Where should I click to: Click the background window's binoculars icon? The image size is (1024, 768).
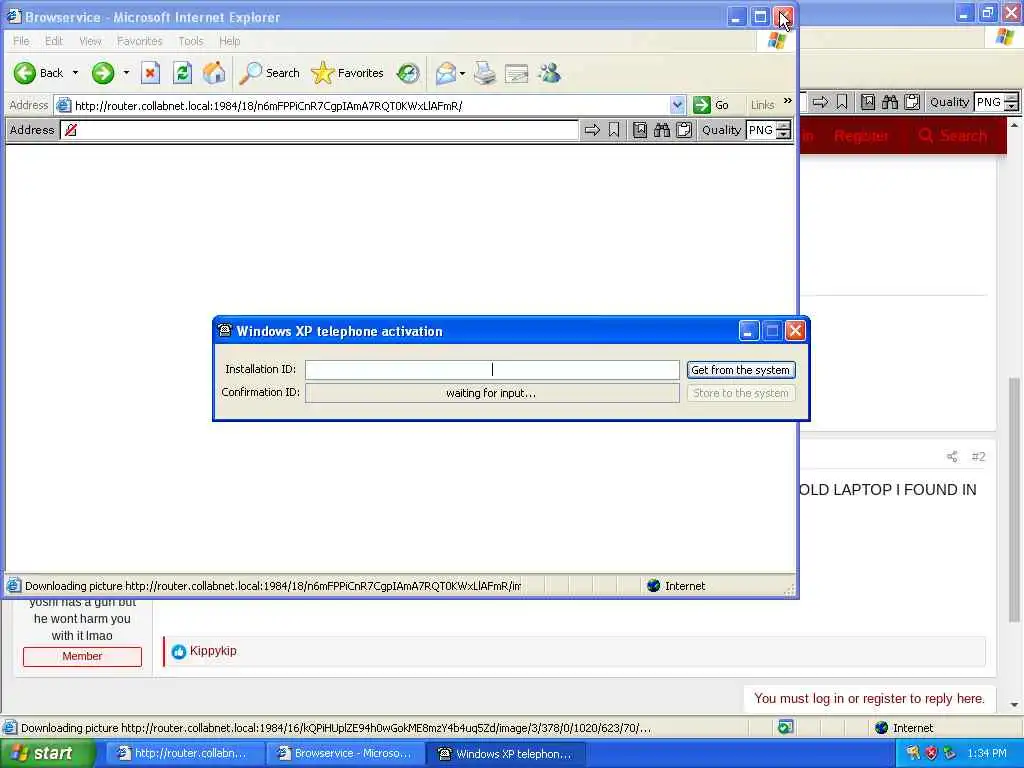(x=889, y=102)
